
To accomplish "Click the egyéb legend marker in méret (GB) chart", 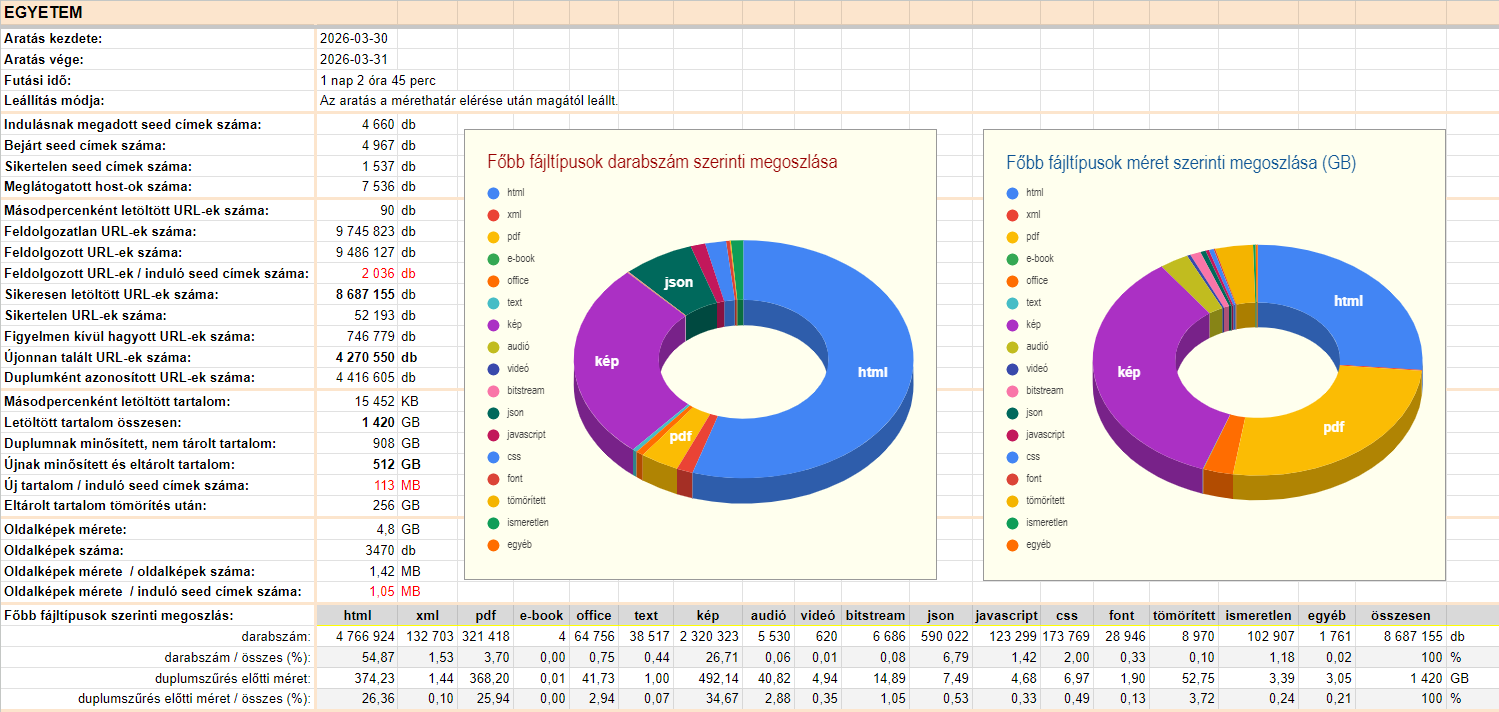I will (1012, 545).
